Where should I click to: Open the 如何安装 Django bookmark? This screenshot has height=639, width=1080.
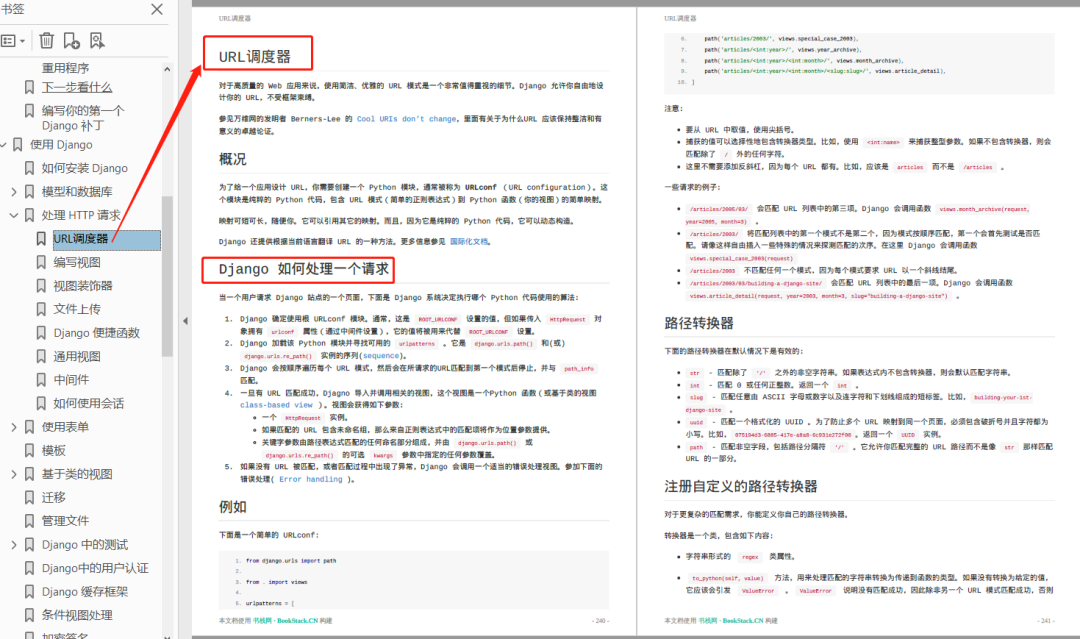[x=85, y=168]
